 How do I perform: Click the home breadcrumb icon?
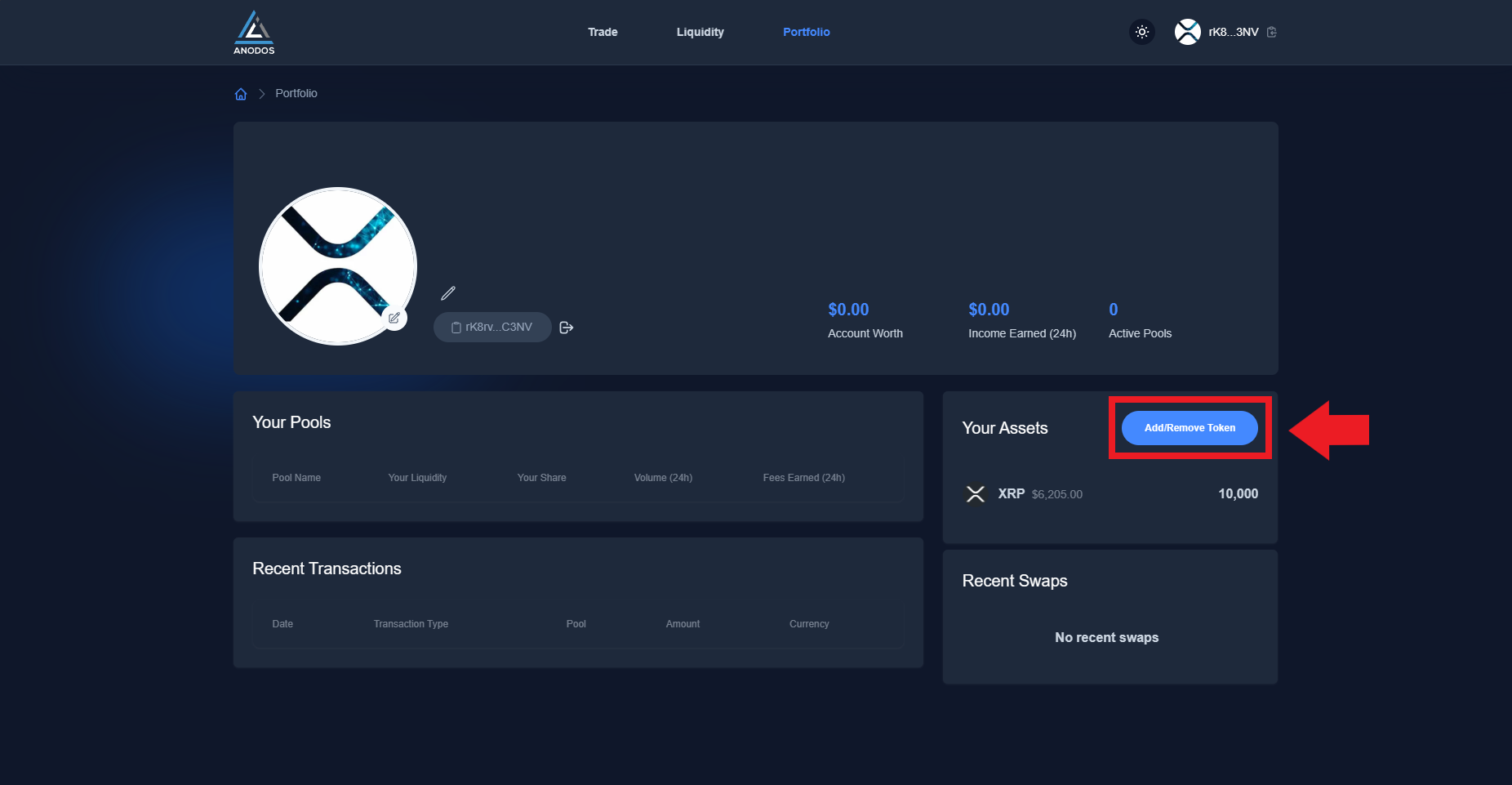point(241,94)
